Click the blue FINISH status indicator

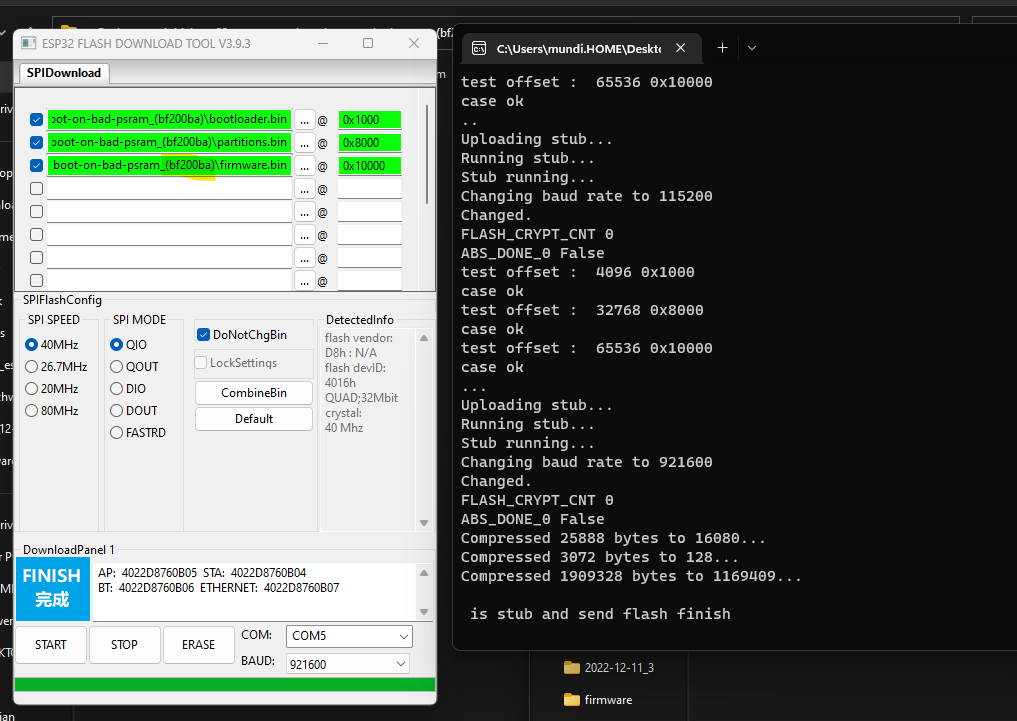tap(53, 589)
